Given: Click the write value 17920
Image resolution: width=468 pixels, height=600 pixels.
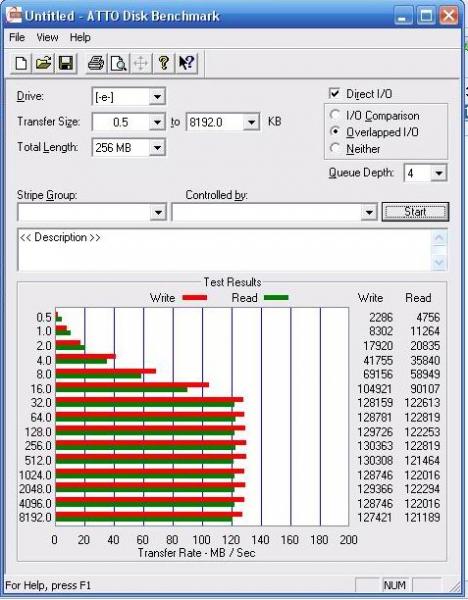Looking at the screenshot, I should [x=378, y=346].
